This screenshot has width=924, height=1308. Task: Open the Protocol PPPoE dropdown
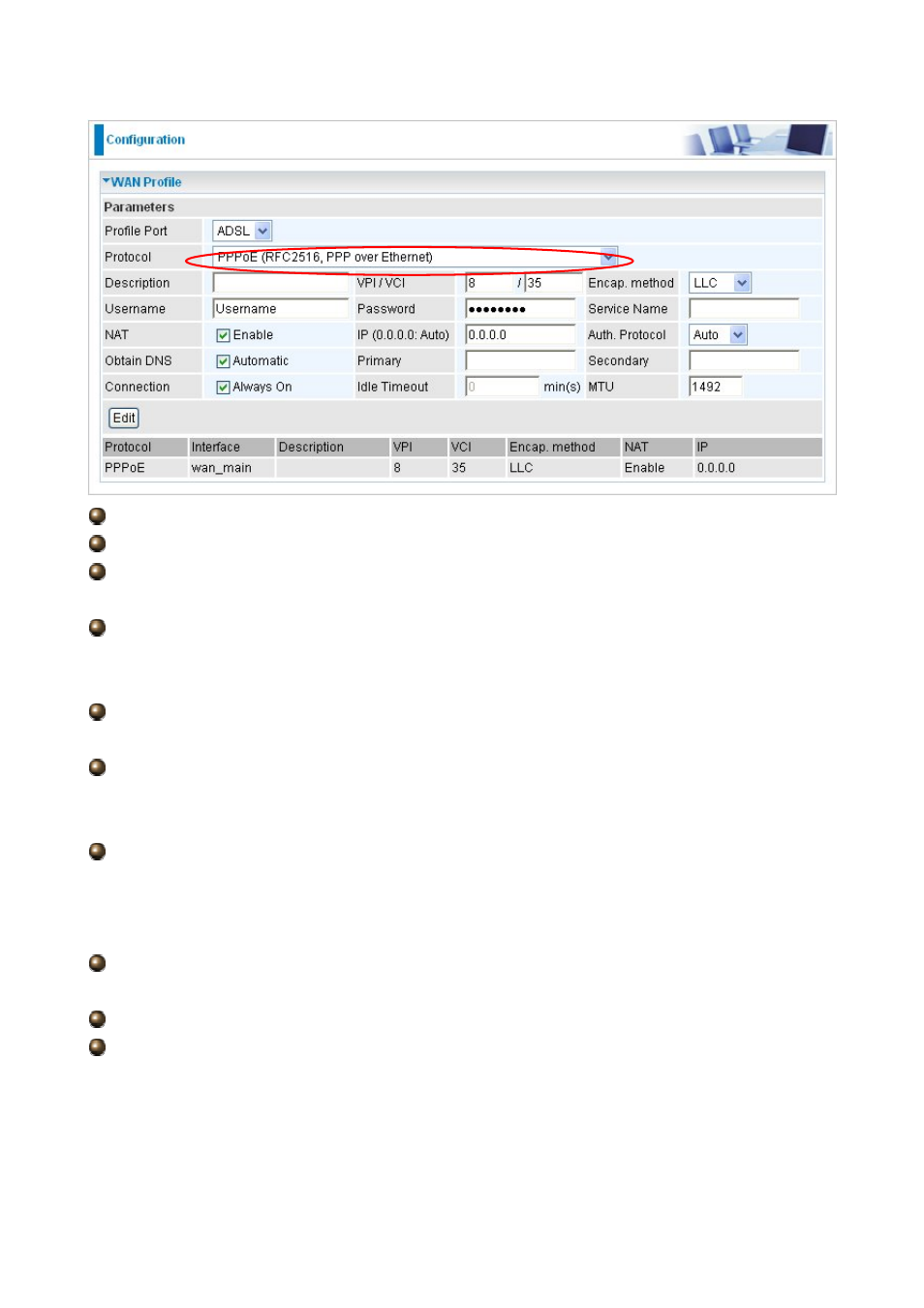(415, 257)
